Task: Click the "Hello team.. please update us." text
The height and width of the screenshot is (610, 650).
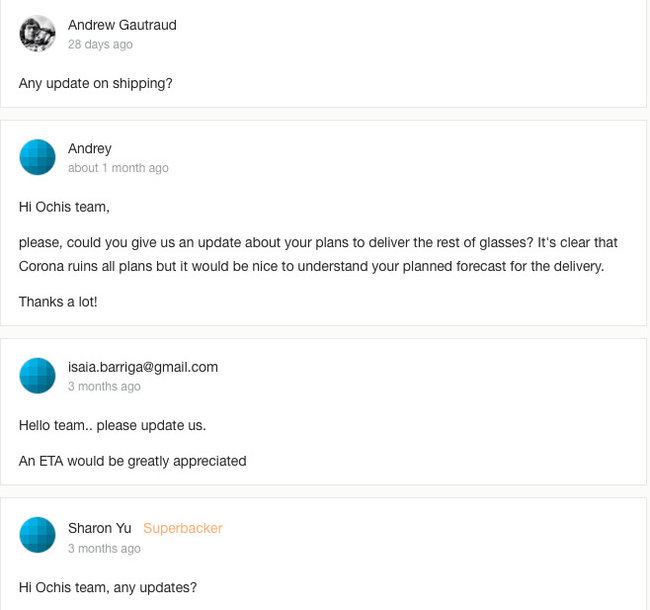Action: click(112, 425)
